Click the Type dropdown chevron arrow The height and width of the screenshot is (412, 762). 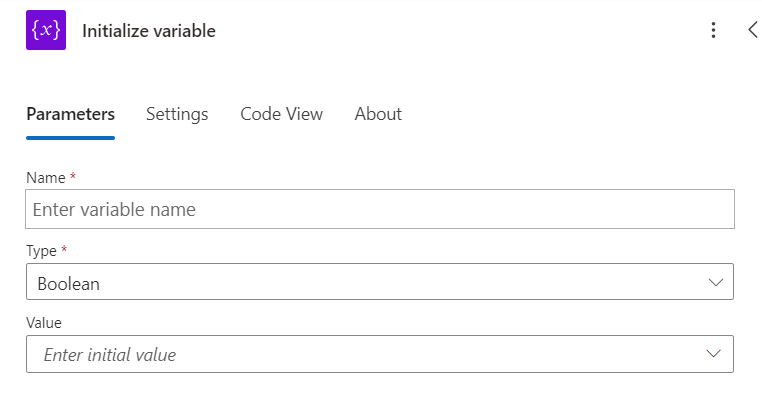(x=715, y=283)
